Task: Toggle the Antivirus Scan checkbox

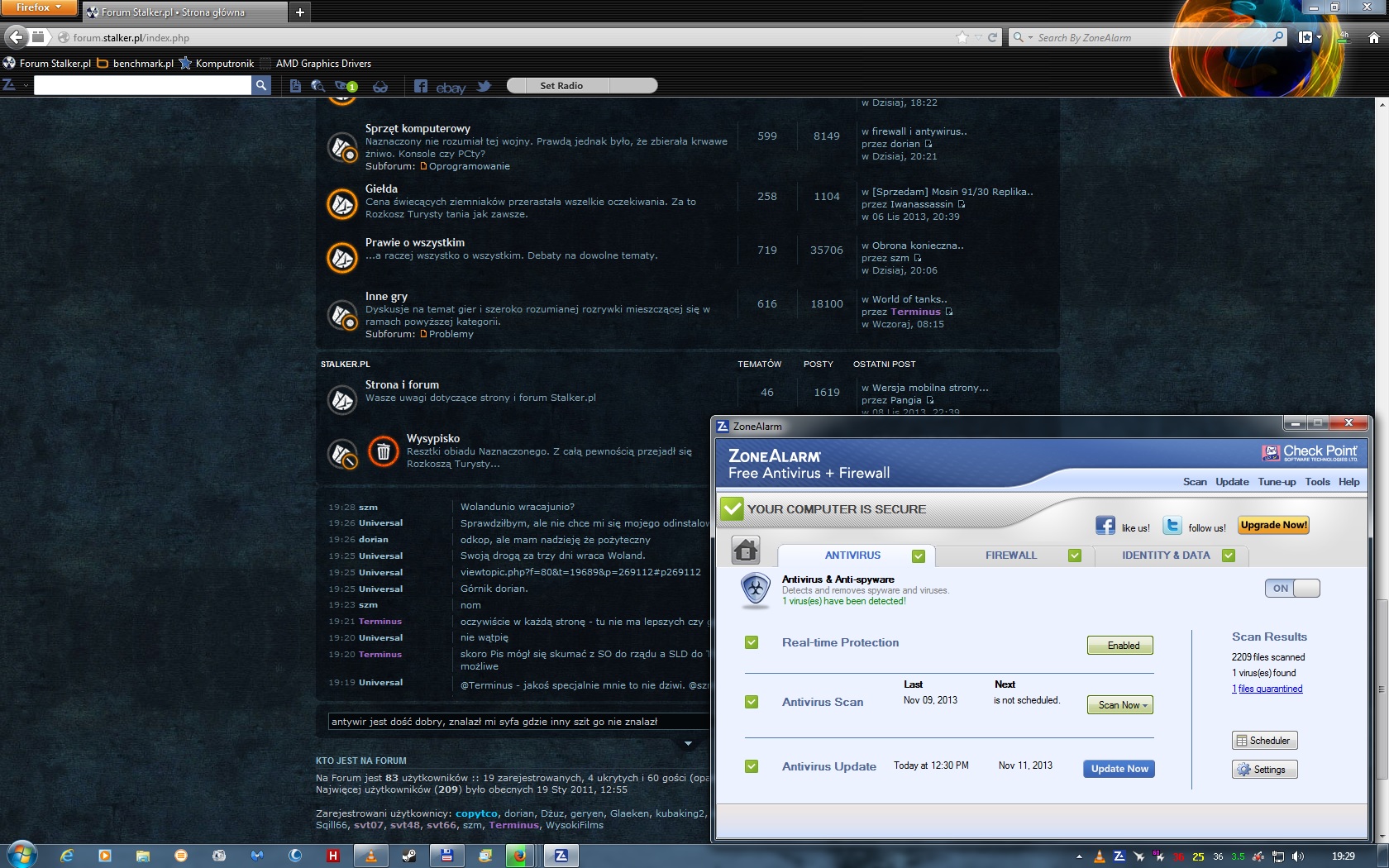Action: coord(752,702)
